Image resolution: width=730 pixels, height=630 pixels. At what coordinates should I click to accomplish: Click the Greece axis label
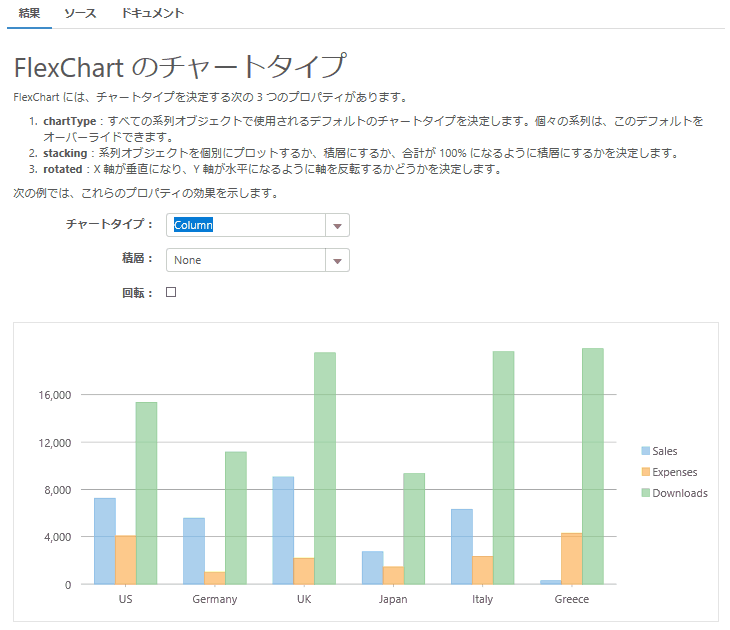(572, 599)
